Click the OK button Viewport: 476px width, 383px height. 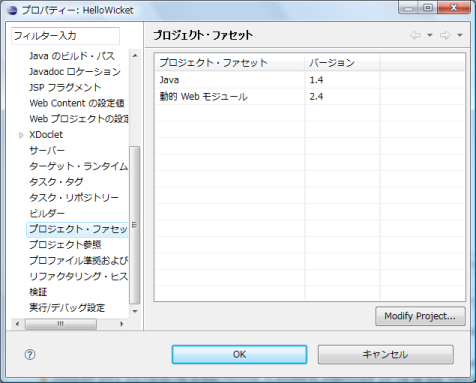coord(239,354)
